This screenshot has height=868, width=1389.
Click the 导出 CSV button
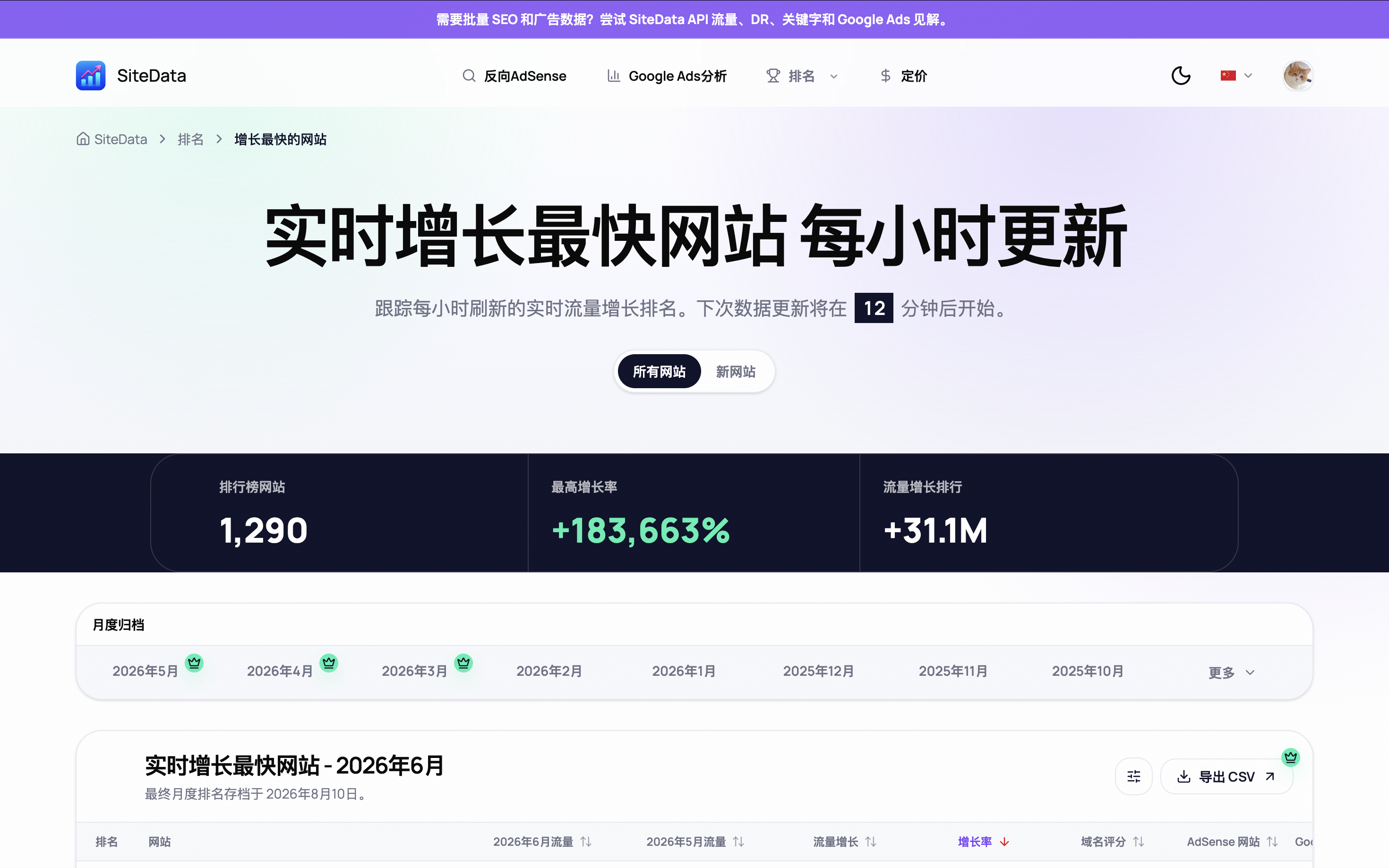pos(1226,777)
